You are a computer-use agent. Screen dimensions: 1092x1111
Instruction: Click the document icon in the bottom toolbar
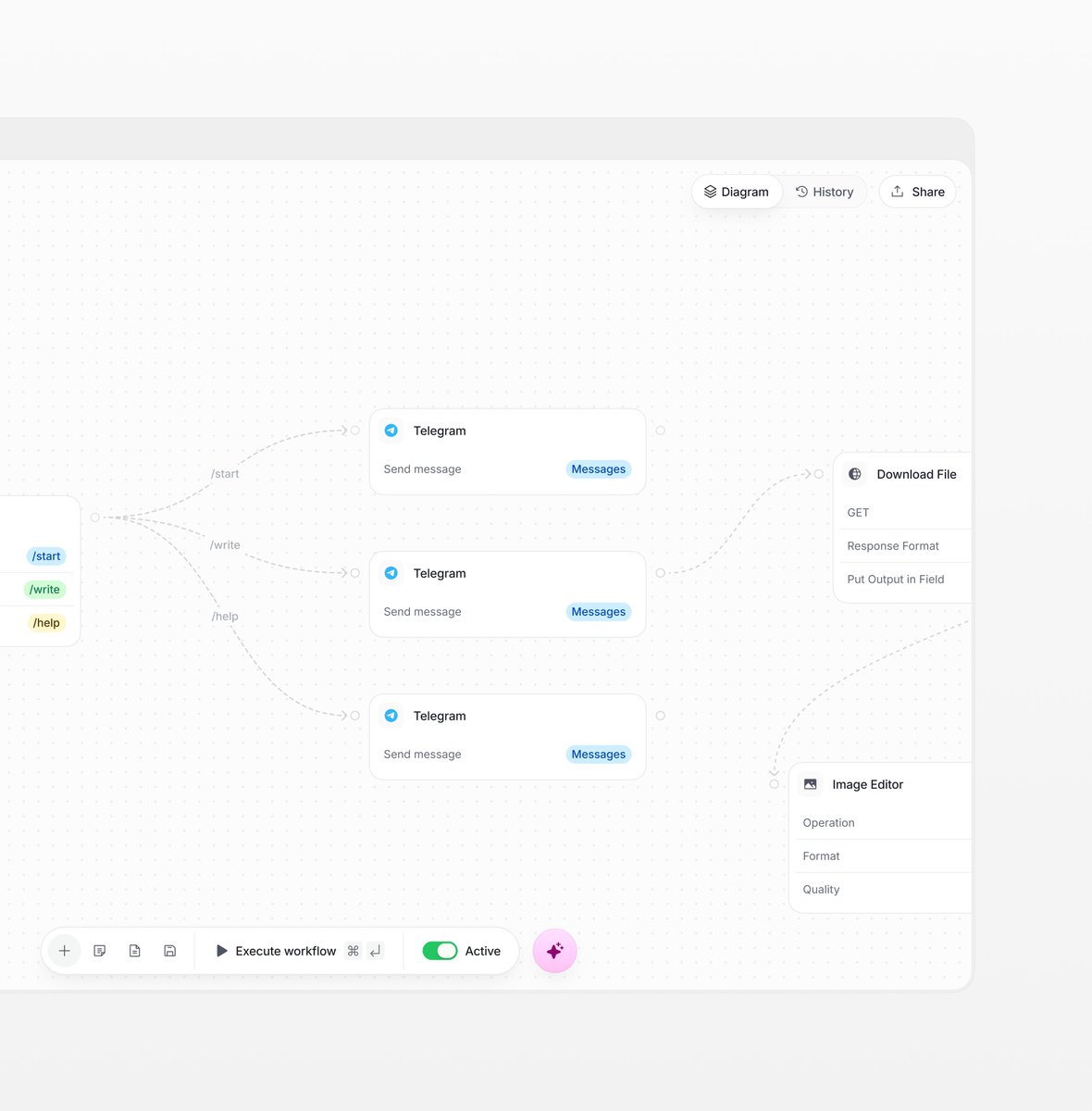(134, 951)
